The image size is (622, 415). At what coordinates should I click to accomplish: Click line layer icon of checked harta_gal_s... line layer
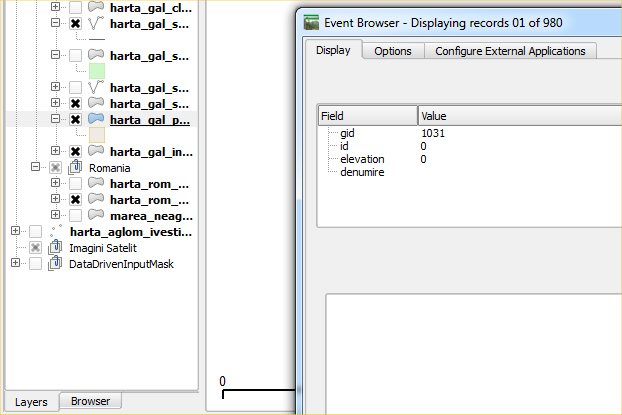(96, 23)
